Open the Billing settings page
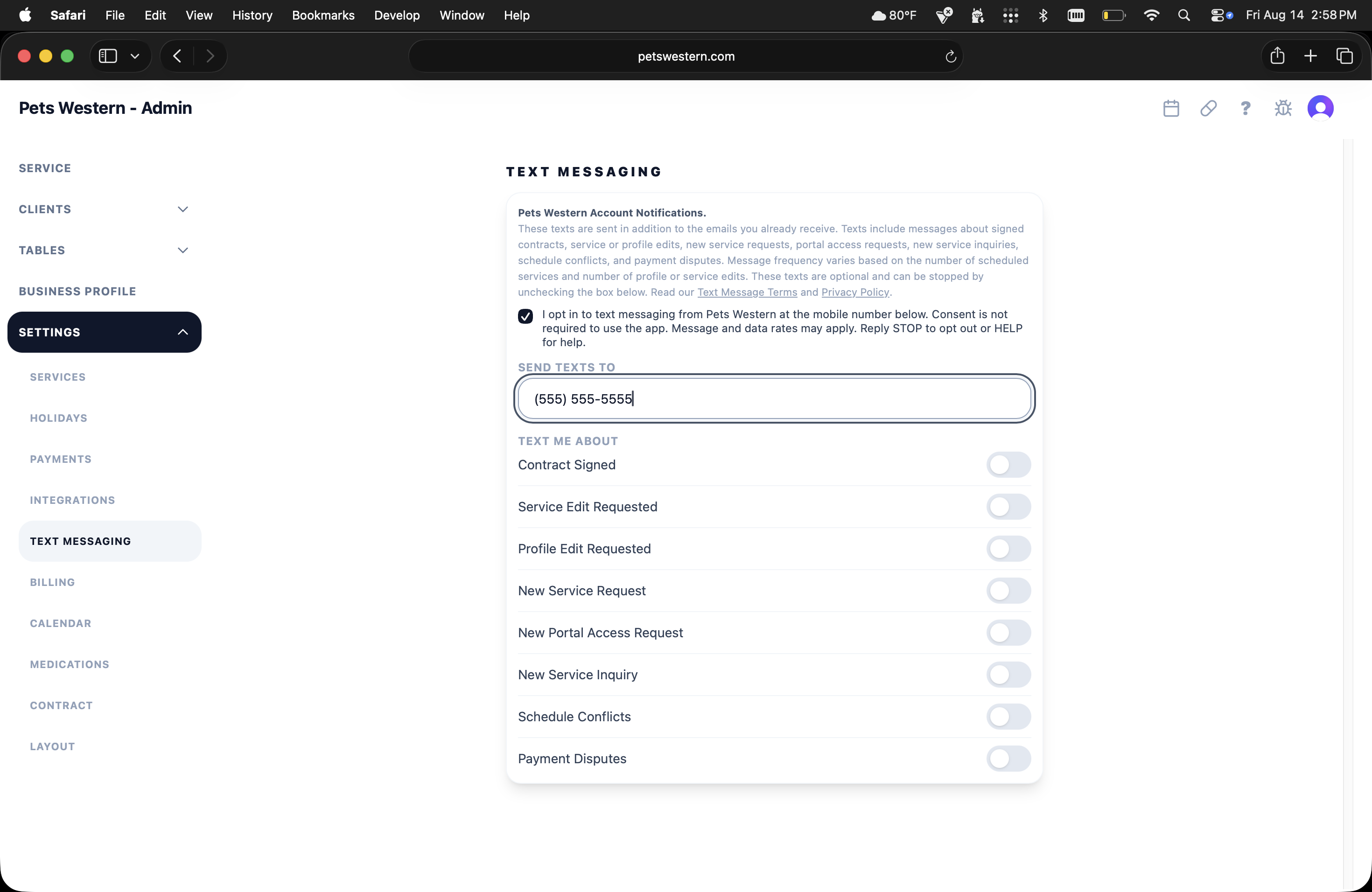 point(52,583)
